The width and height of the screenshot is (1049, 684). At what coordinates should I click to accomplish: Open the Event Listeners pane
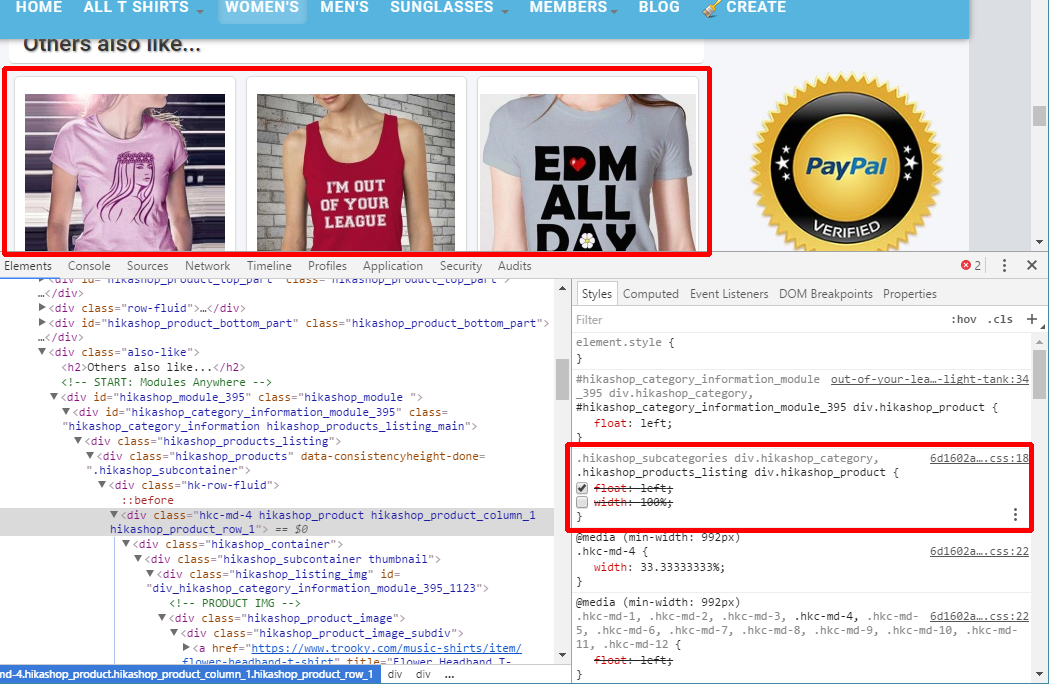click(729, 294)
